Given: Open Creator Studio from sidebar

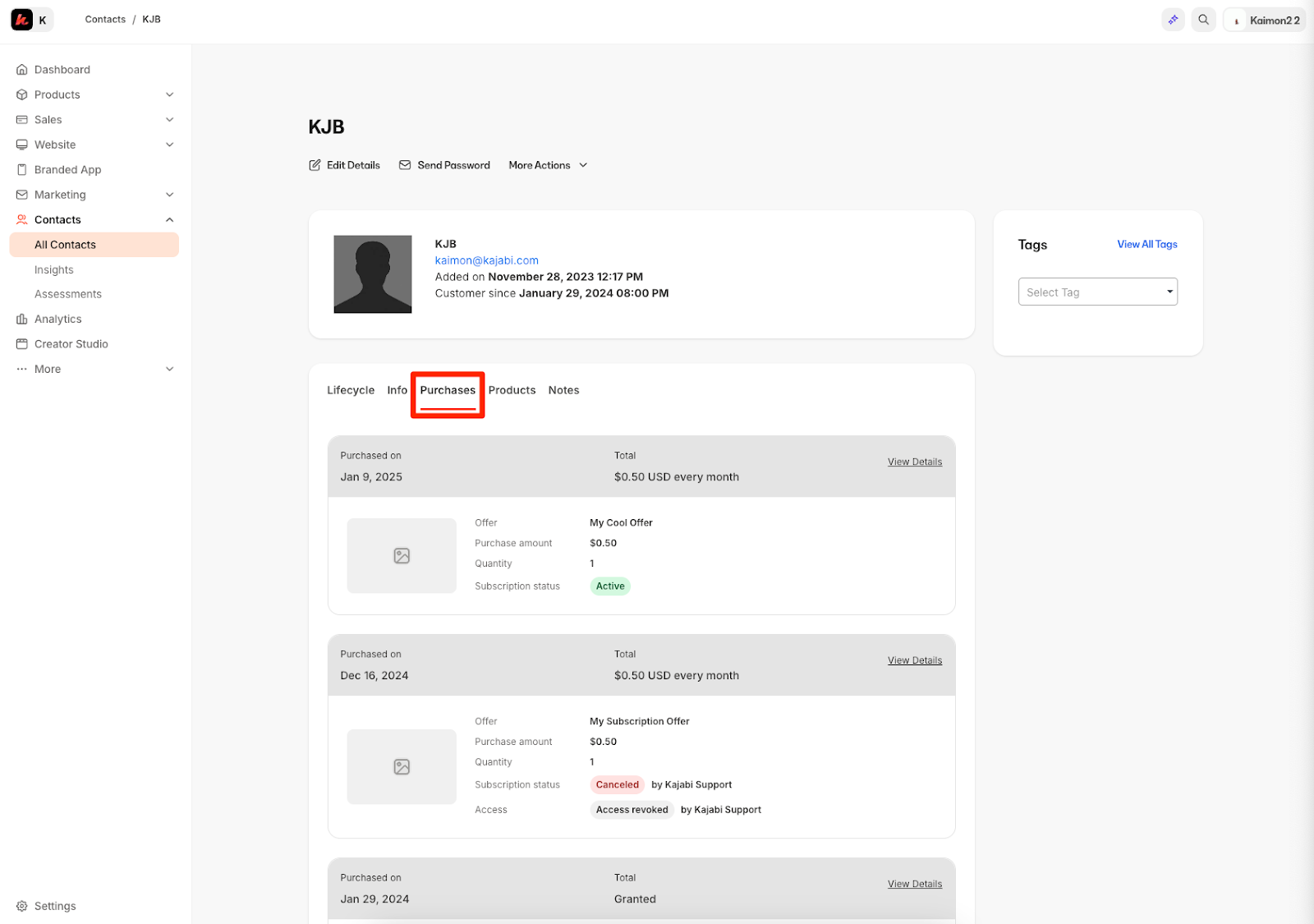Looking at the screenshot, I should point(71,344).
